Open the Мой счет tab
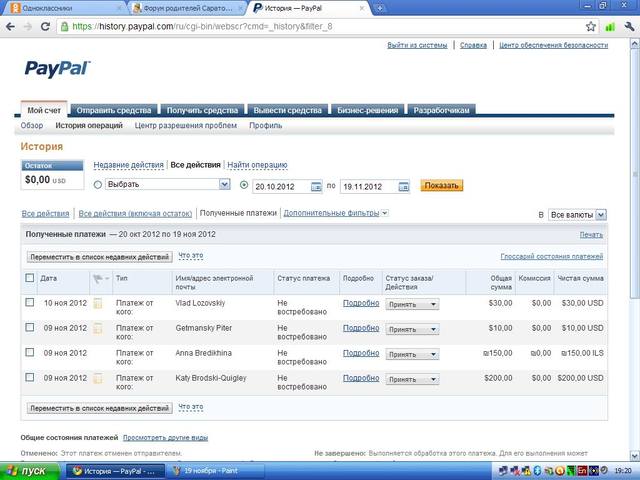Screen dimensions: 640x480 [44, 110]
